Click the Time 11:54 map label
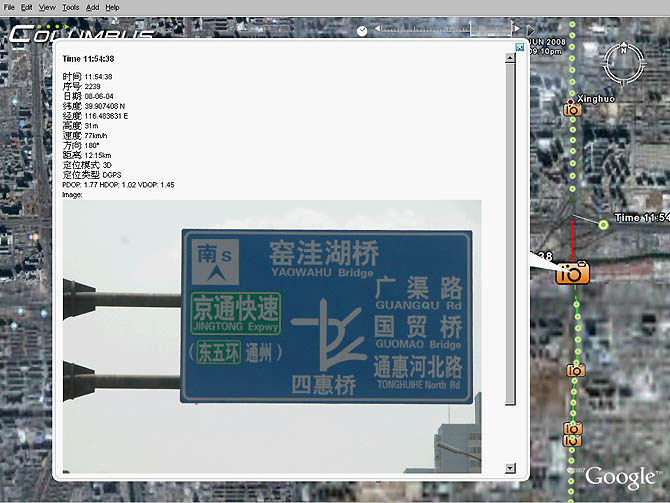The width and height of the screenshot is (670, 503). [642, 218]
